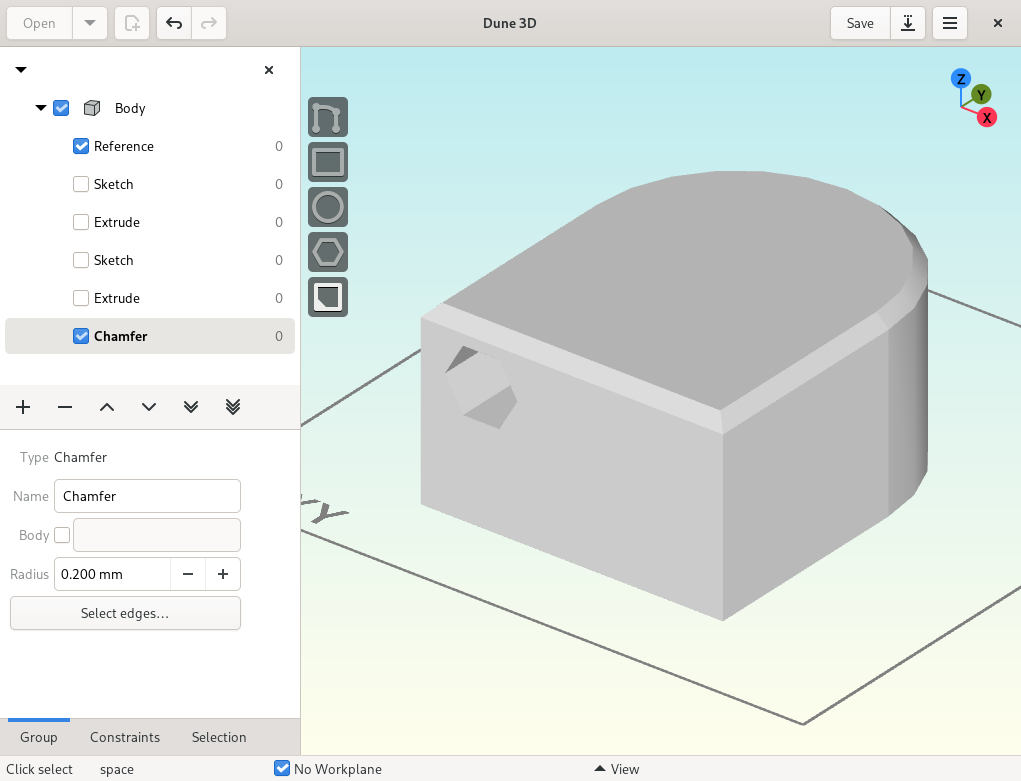1021x781 pixels.
Task: Click the Save As download icon
Action: point(908,23)
